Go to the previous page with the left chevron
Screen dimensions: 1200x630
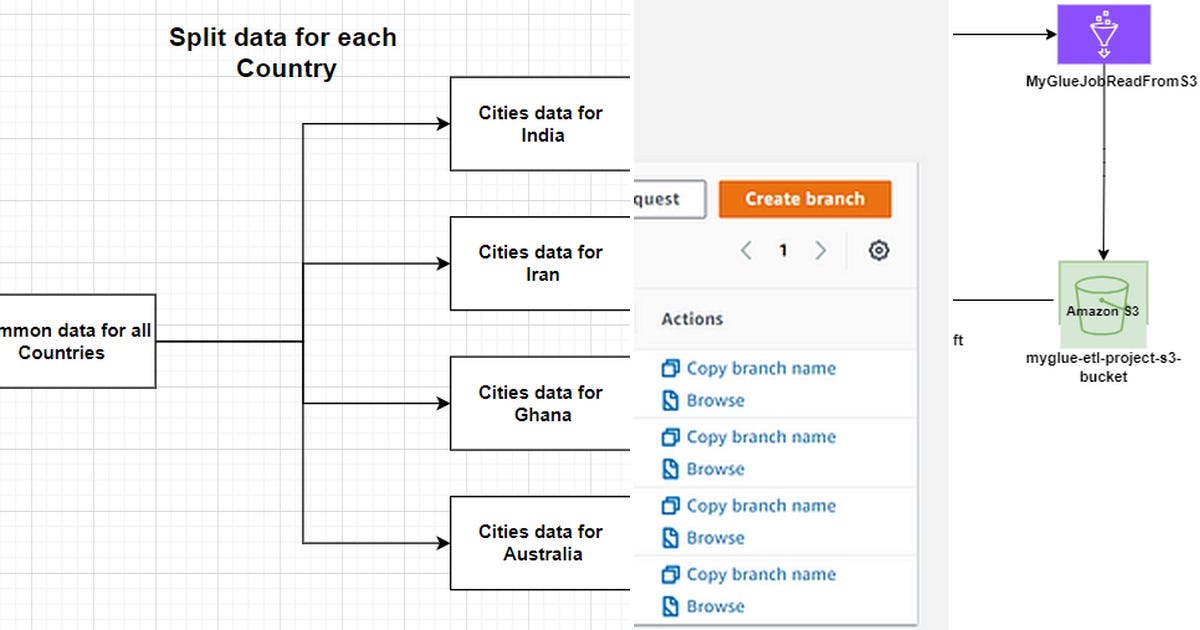(746, 250)
